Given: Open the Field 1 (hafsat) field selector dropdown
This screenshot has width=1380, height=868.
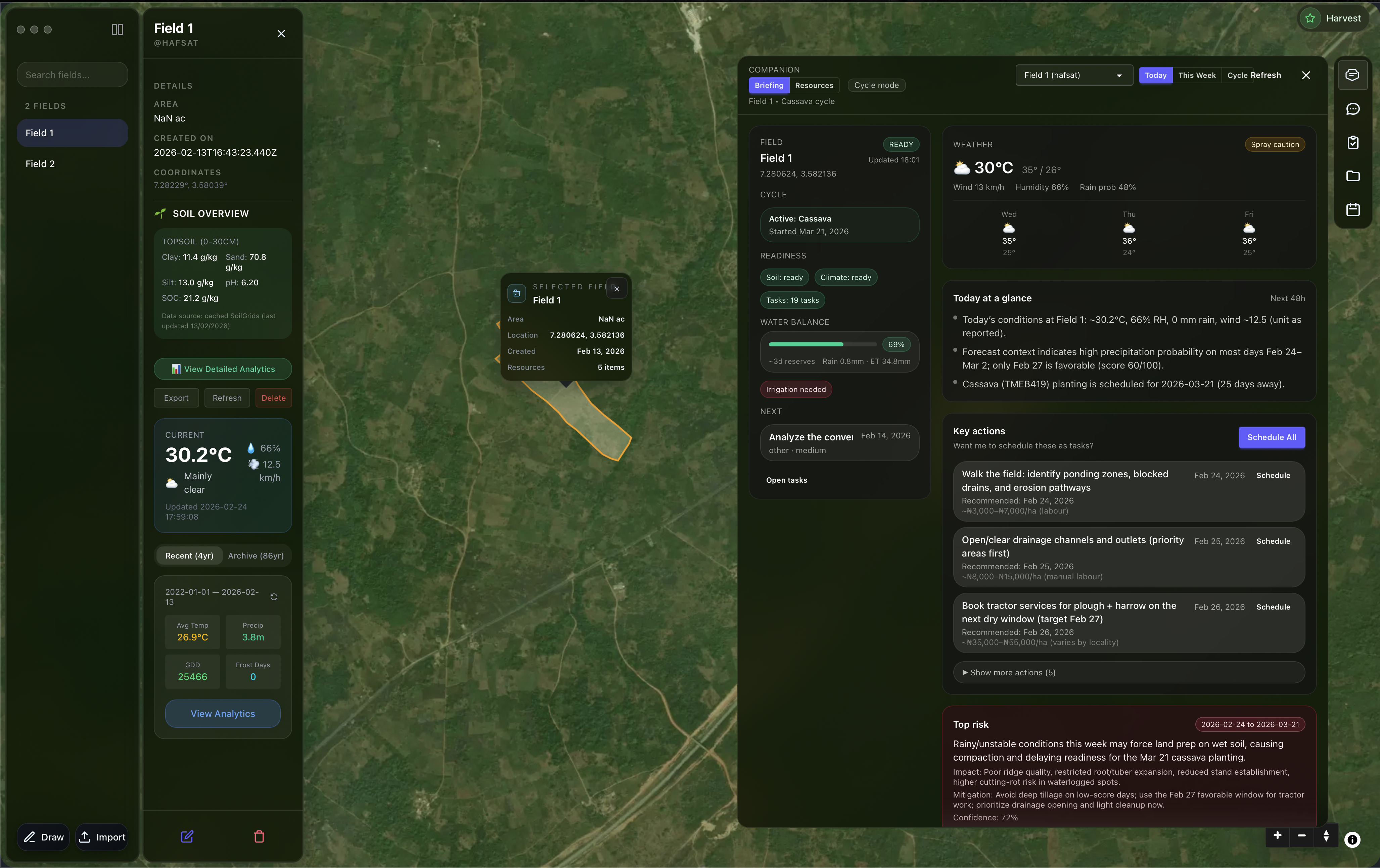Looking at the screenshot, I should (x=1073, y=75).
